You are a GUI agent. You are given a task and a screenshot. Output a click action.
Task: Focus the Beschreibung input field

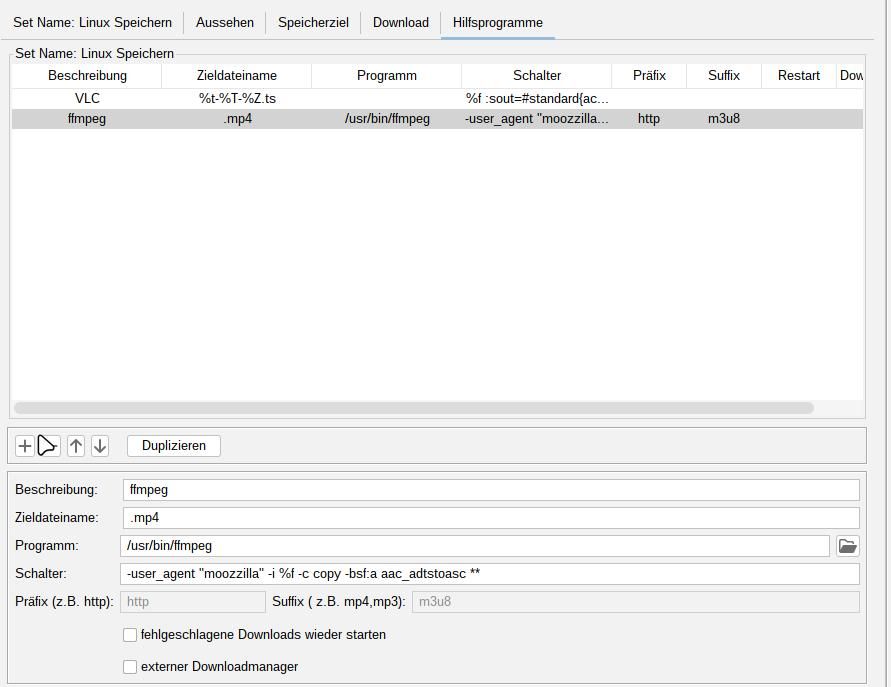[491, 490]
